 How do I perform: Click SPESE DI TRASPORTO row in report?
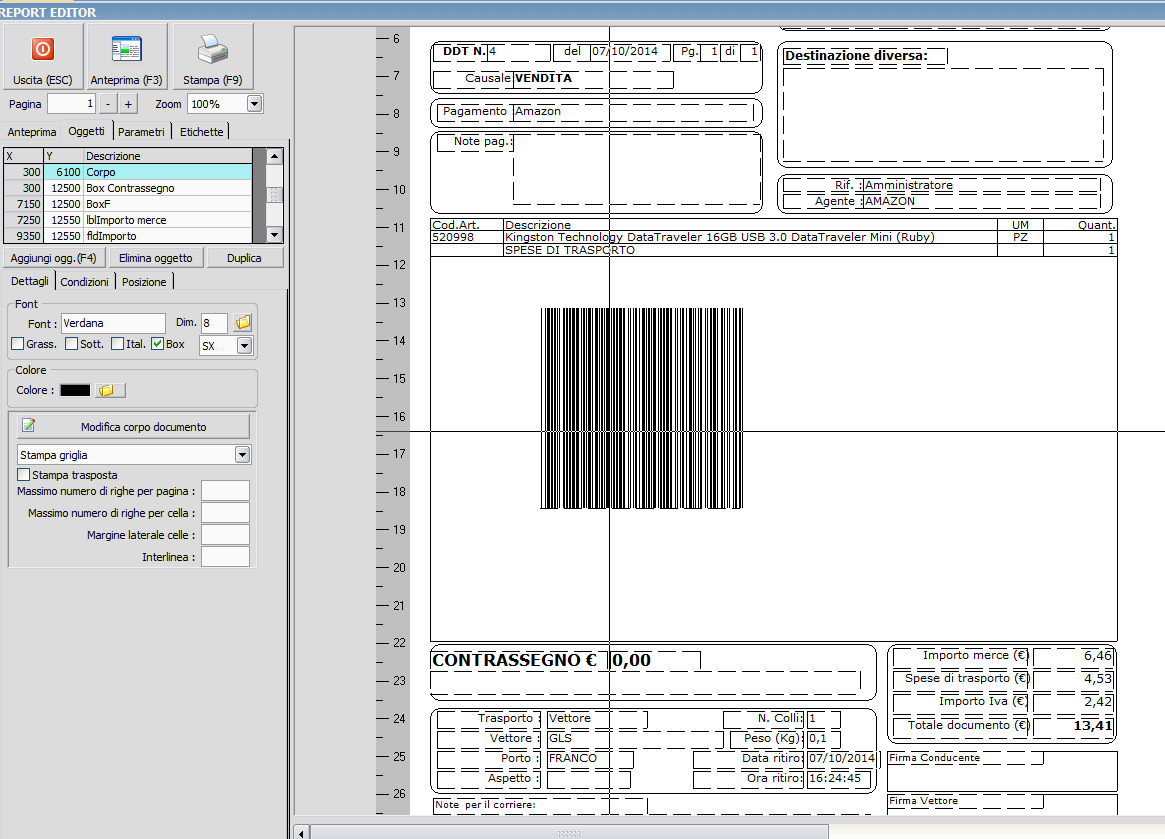pyautogui.click(x=570, y=250)
